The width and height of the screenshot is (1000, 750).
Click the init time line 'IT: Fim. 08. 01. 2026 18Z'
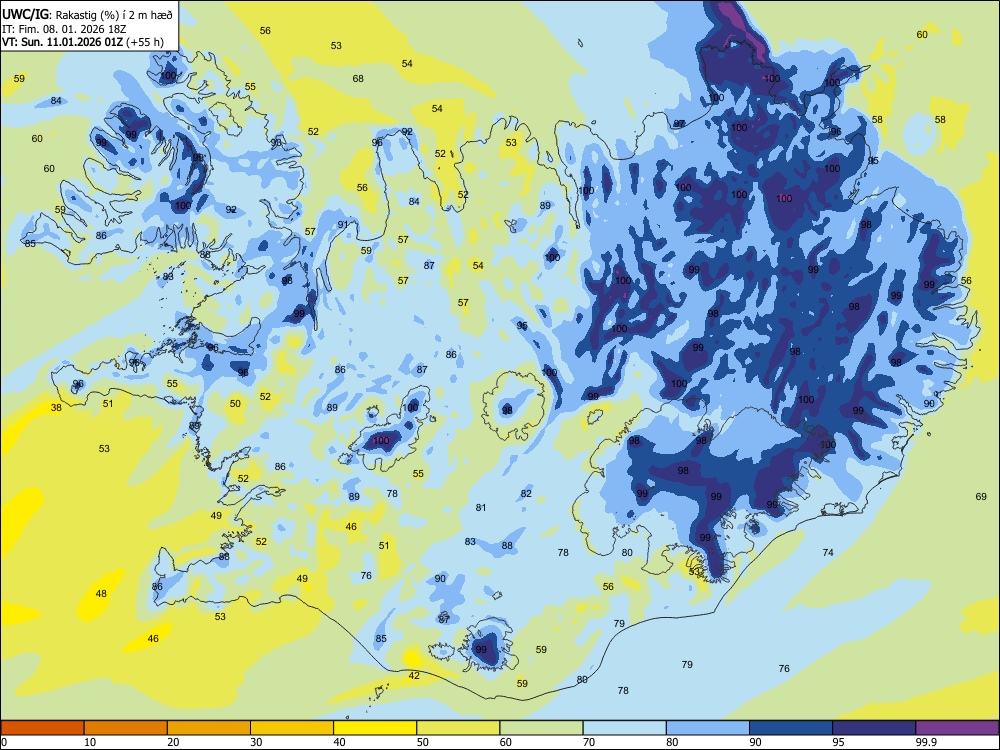(x=64, y=29)
